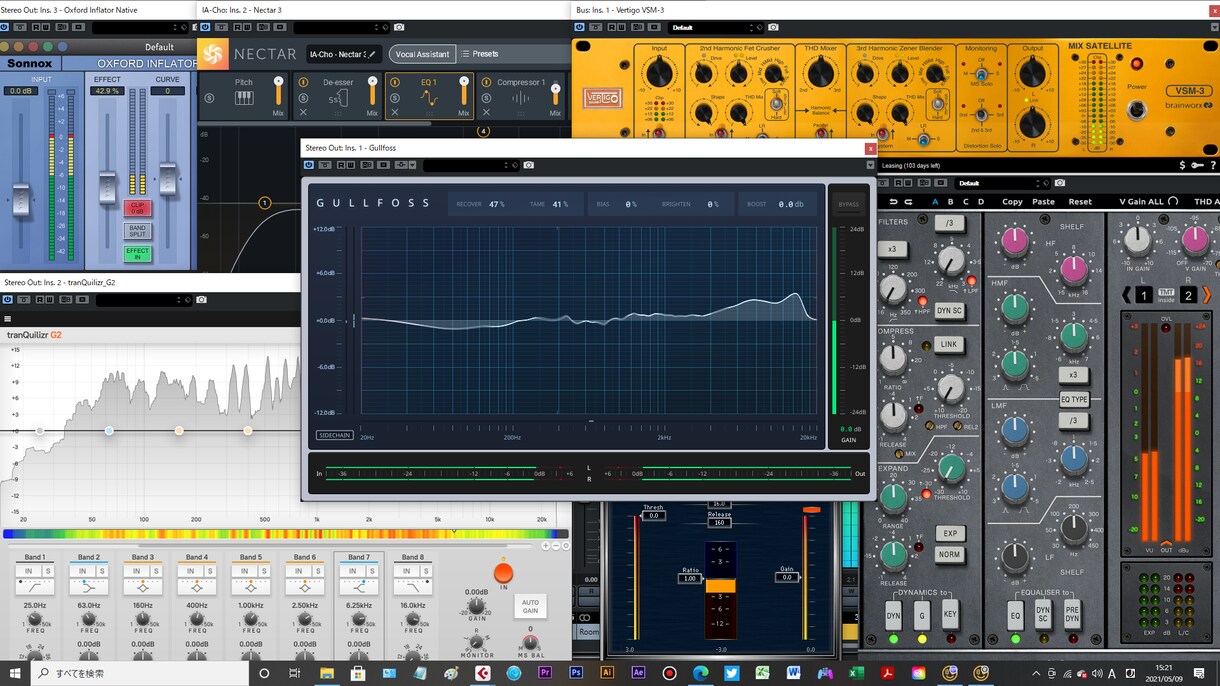Viewport: 1220px width, 686px height.
Task: Click Paste in the channel strip toolbar
Action: [1043, 202]
